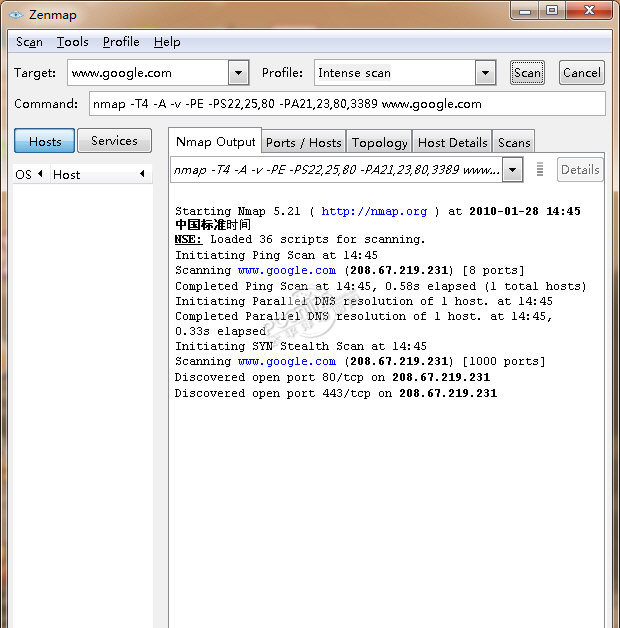Click the Cancel button
The width and height of the screenshot is (620, 628).
(x=582, y=73)
